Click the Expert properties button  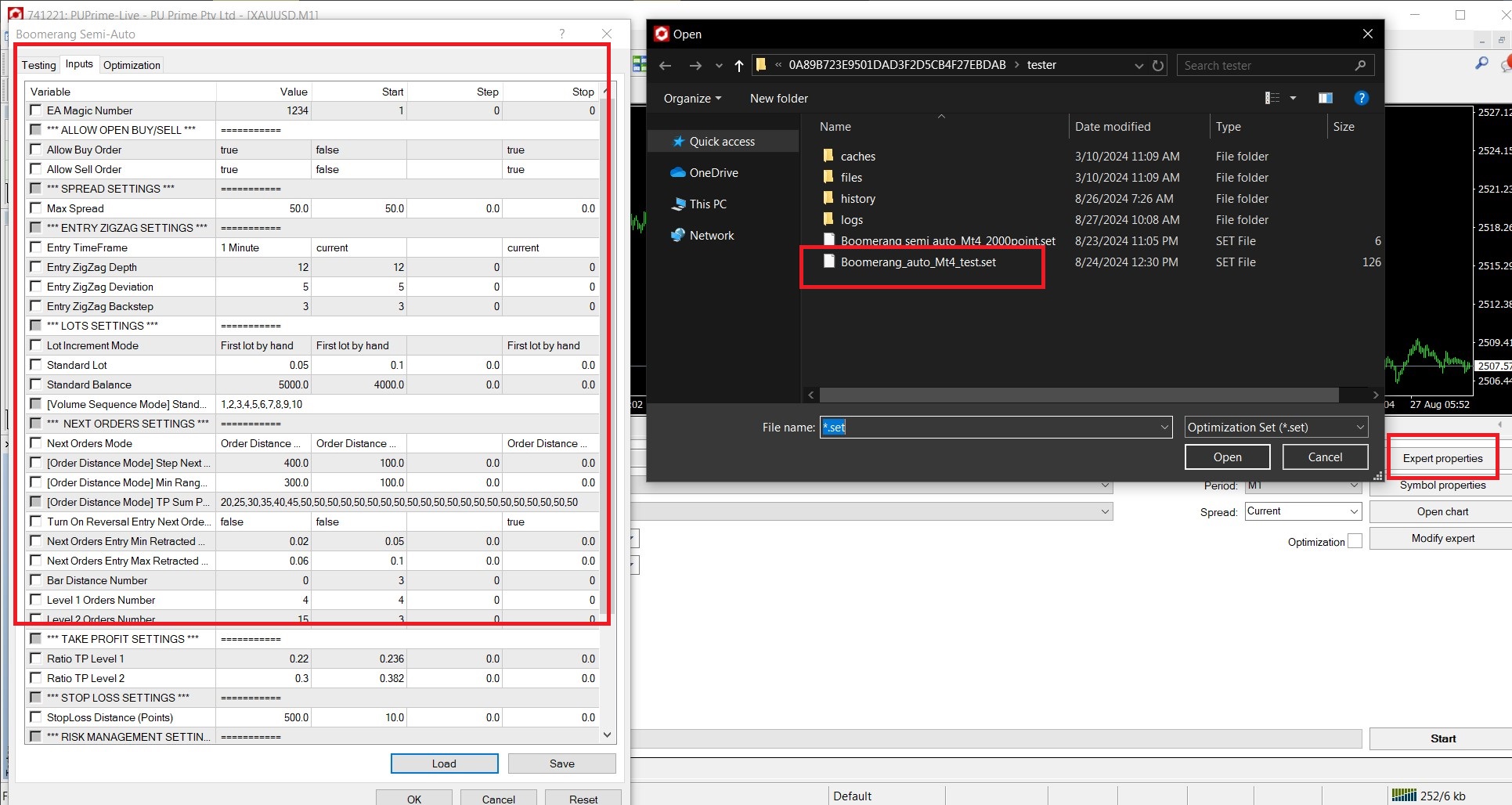(x=1442, y=459)
